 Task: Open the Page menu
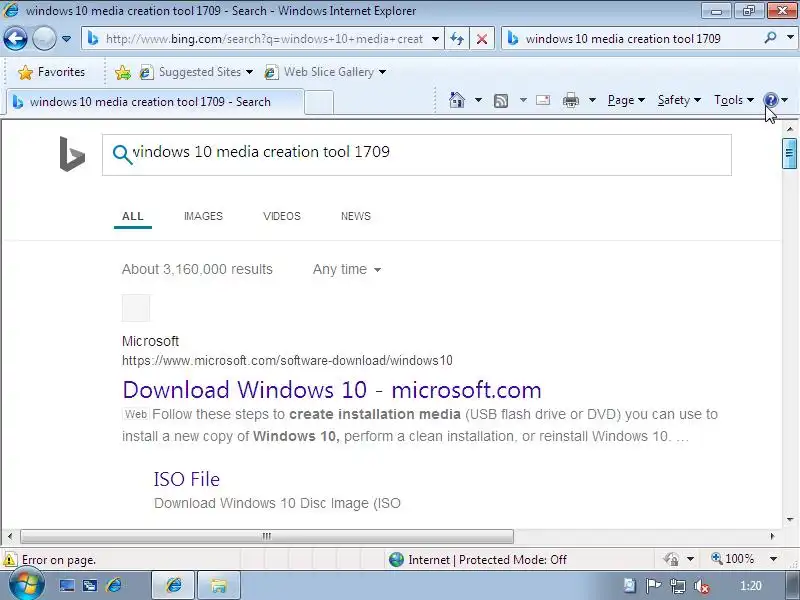coord(626,100)
